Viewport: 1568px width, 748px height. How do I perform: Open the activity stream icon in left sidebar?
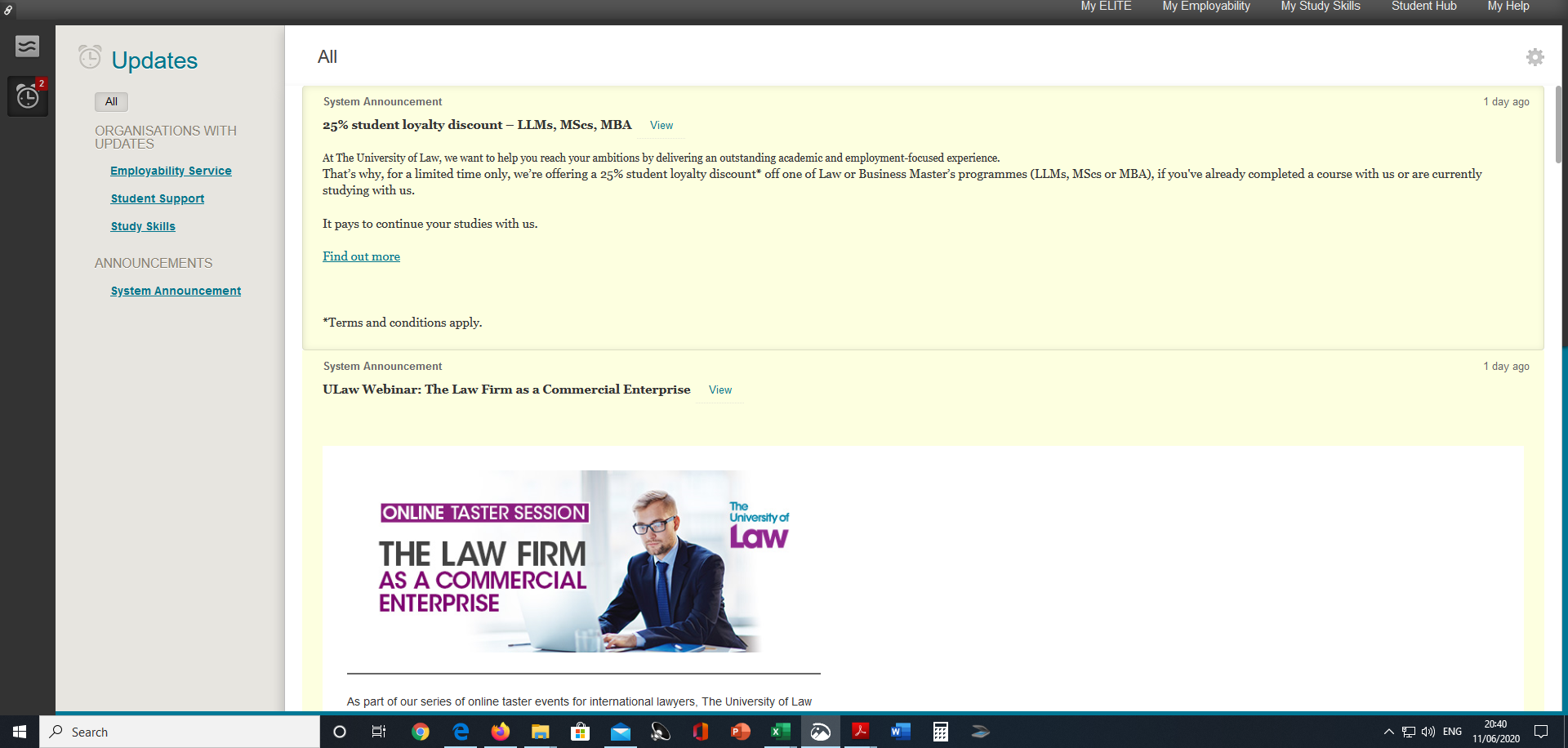pyautogui.click(x=27, y=47)
